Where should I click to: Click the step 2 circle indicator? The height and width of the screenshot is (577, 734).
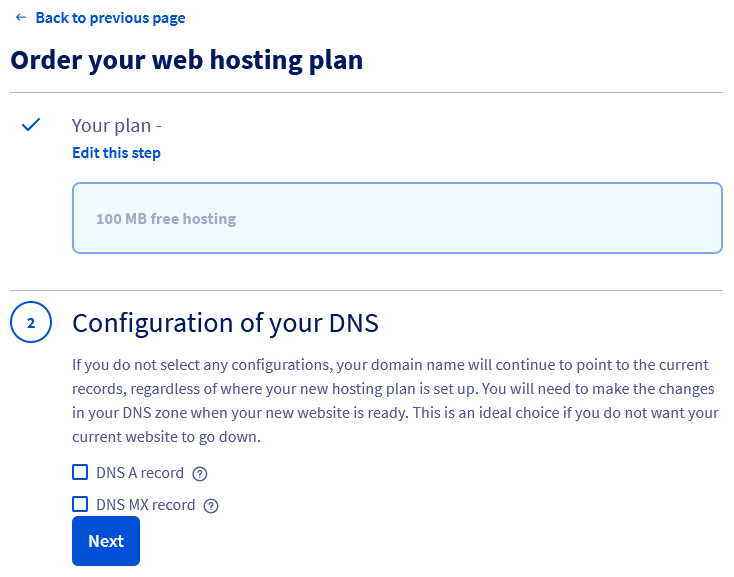pos(31,323)
